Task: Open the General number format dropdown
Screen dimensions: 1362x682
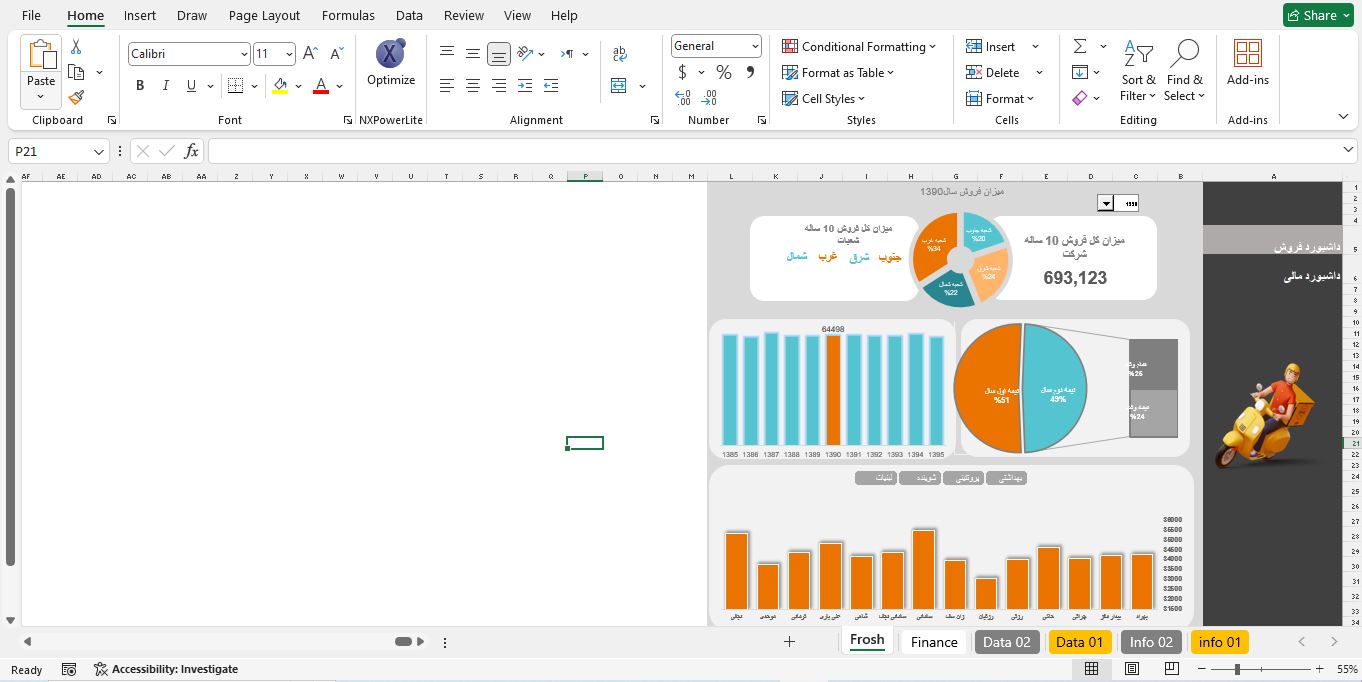Action: (754, 46)
